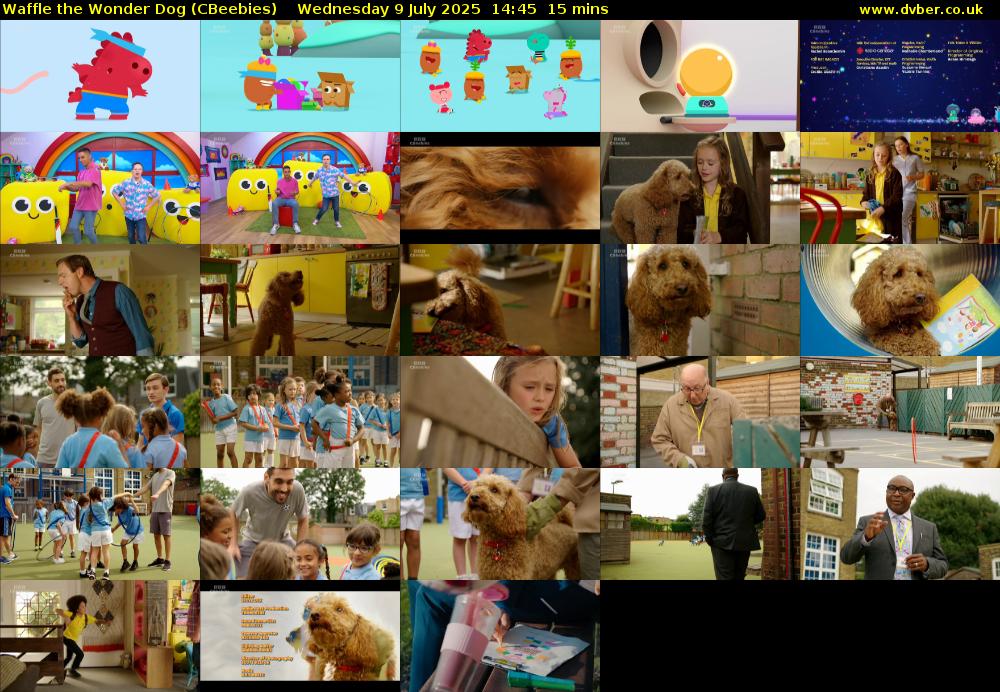Screen dimensions: 1000x692
Task: Select the end credits thumbnail with dog
Action: pos(300,636)
